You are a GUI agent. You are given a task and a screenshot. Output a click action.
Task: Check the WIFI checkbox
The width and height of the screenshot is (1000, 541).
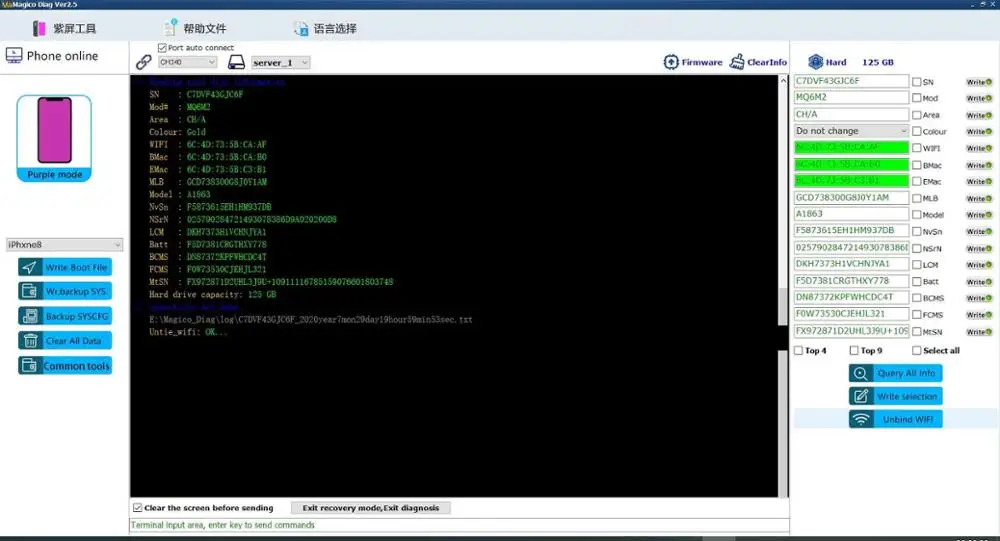[916, 148]
